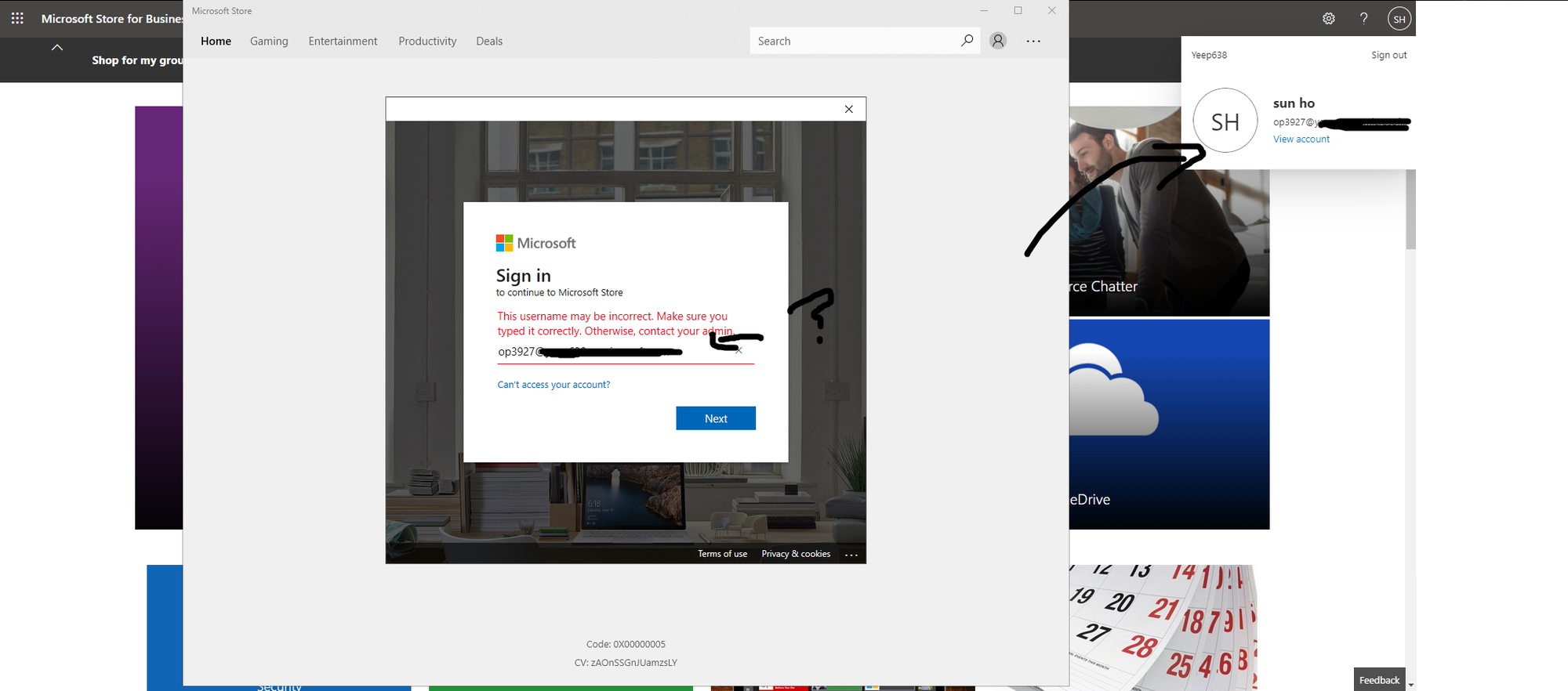Collapse the Shop for my group chevron
The height and width of the screenshot is (691, 1568).
pyautogui.click(x=57, y=48)
